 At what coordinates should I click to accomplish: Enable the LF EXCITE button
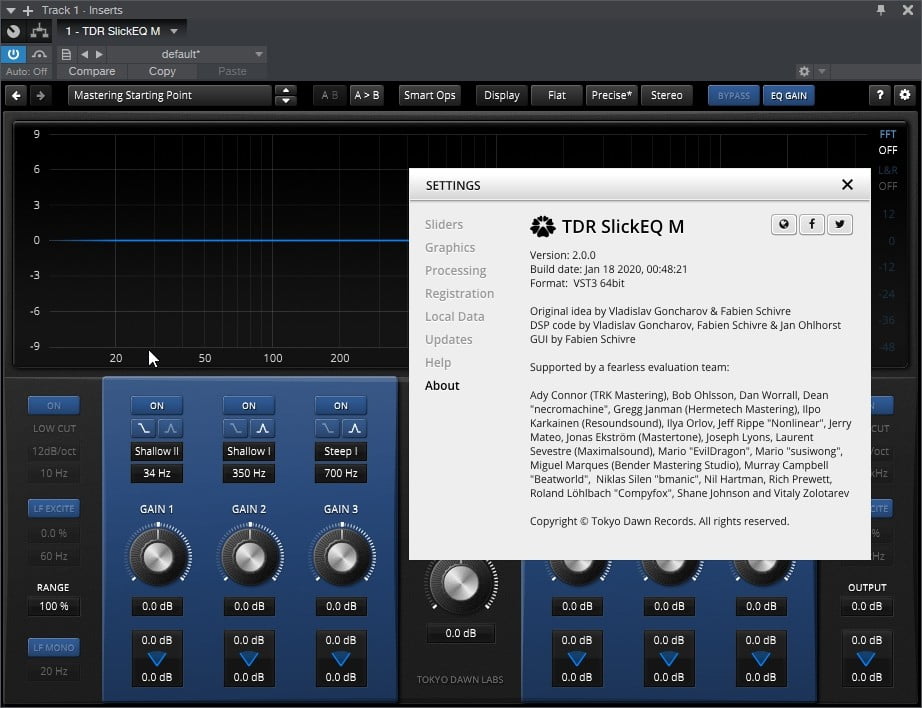click(54, 509)
